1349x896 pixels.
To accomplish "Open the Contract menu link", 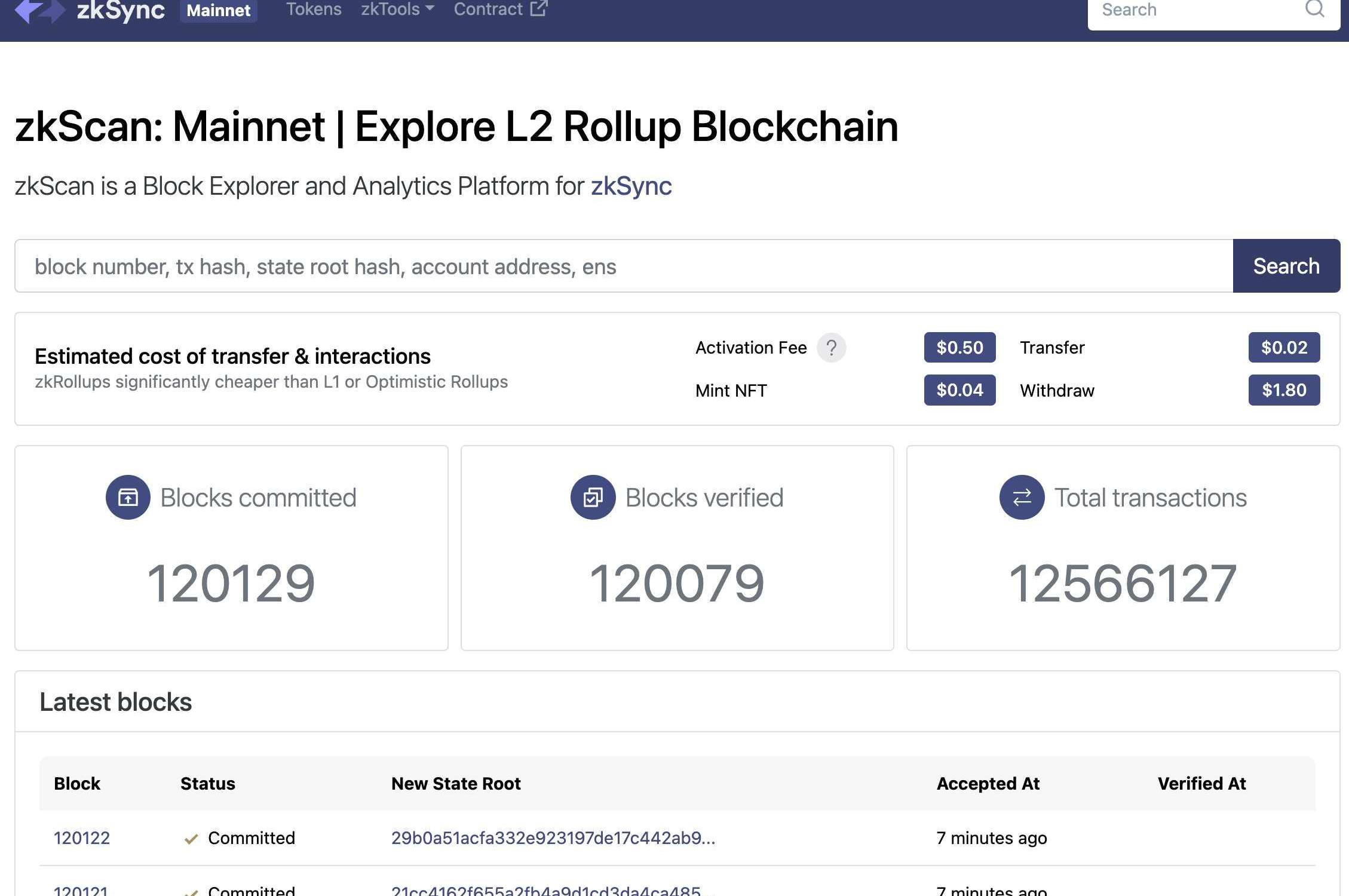I will tap(488, 9).
